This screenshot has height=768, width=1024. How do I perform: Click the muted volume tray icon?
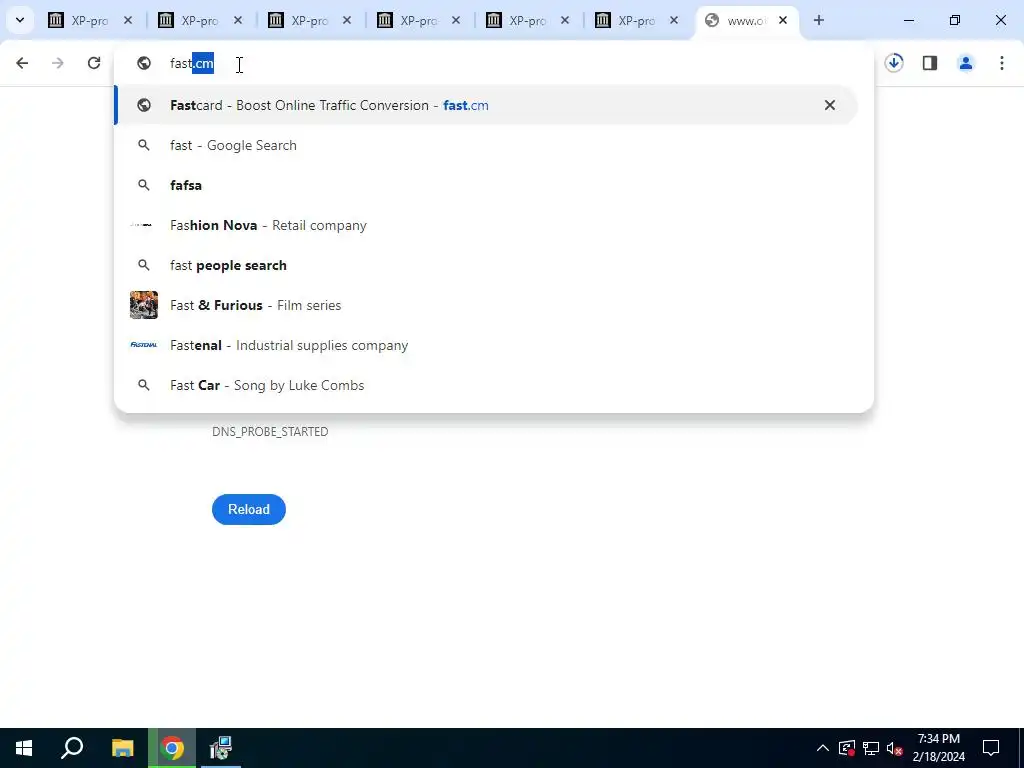[x=895, y=748]
